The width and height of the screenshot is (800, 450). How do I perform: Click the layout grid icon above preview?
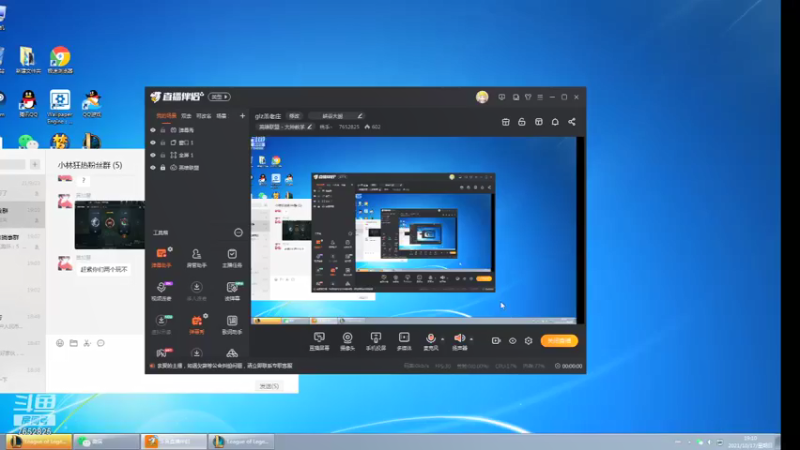(x=539, y=122)
